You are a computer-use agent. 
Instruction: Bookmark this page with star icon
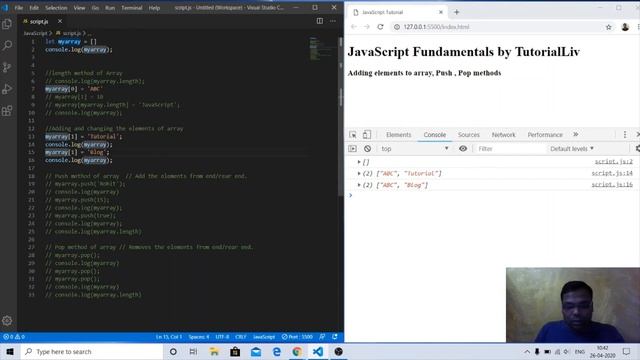pos(608,27)
